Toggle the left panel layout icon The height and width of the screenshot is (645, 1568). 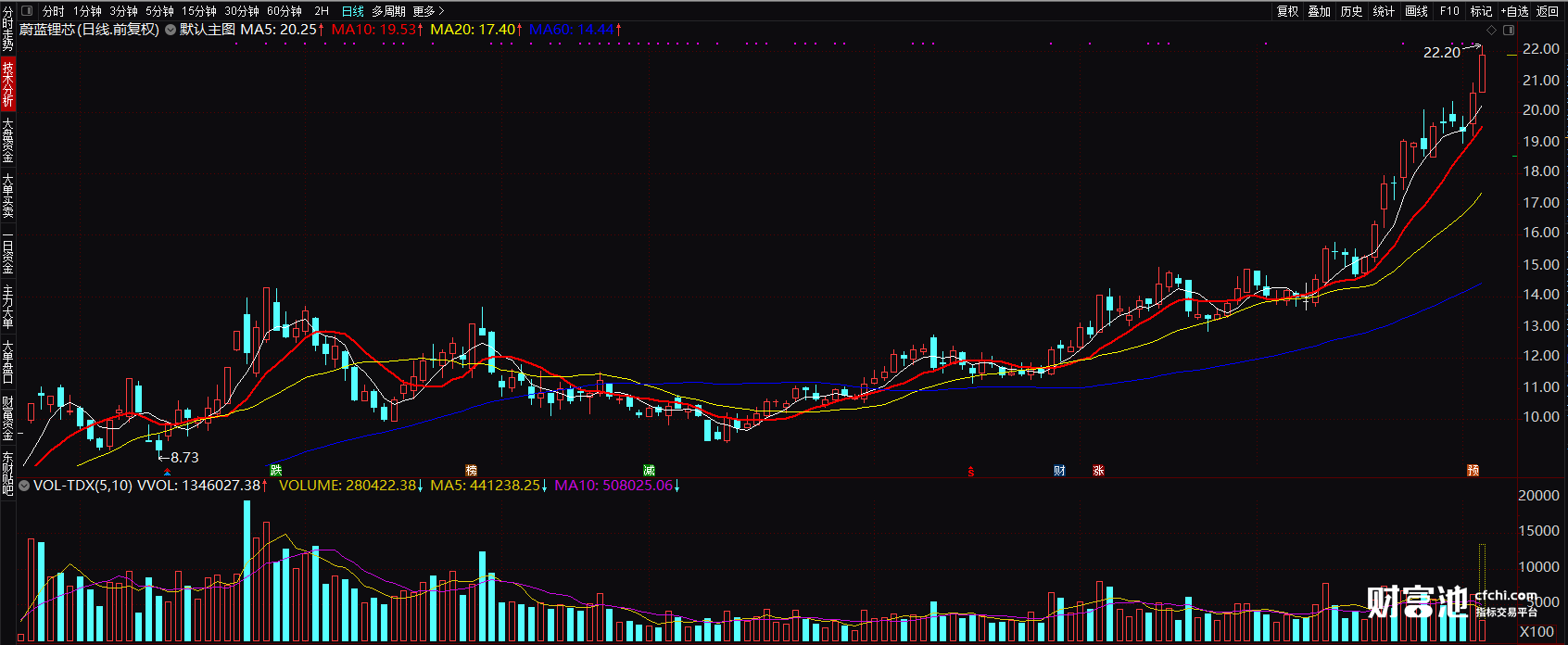[27, 11]
